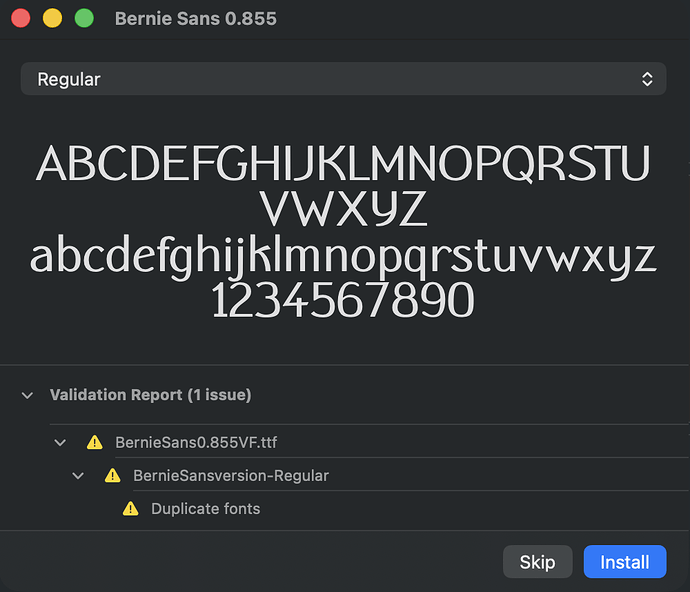Screen dimensions: 690x592
Task: Click the up-down arrows on style selector
Action: pyautogui.click(x=647, y=79)
